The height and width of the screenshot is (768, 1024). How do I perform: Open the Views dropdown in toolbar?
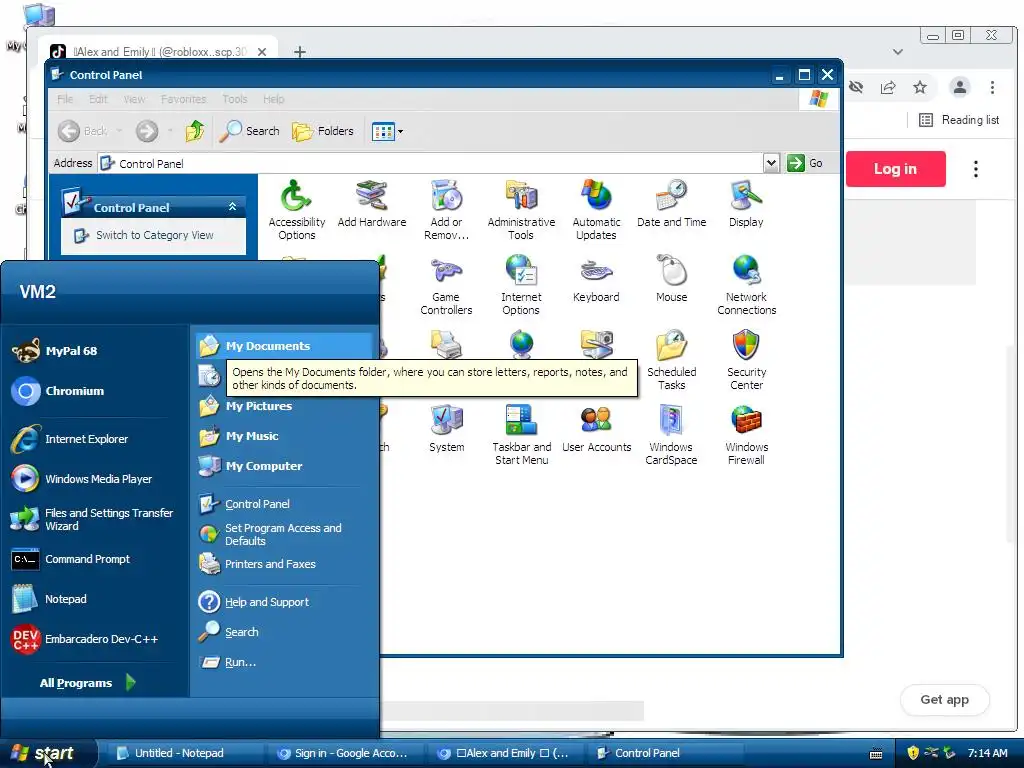[x=387, y=131]
